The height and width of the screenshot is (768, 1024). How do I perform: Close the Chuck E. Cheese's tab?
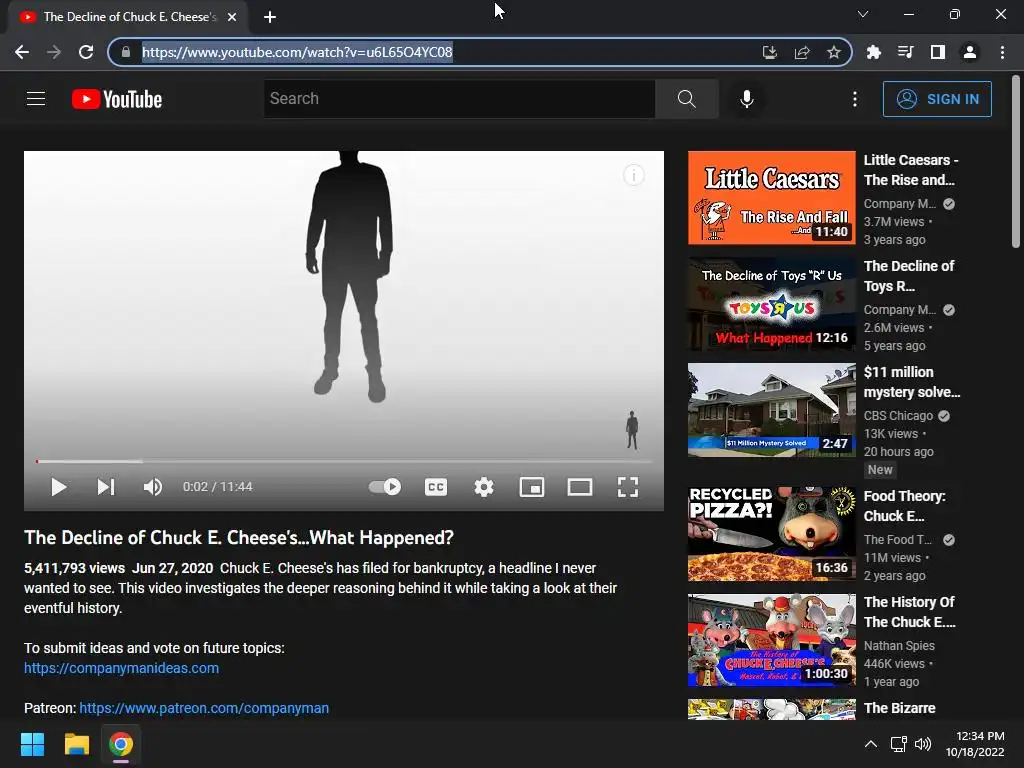pos(232,17)
